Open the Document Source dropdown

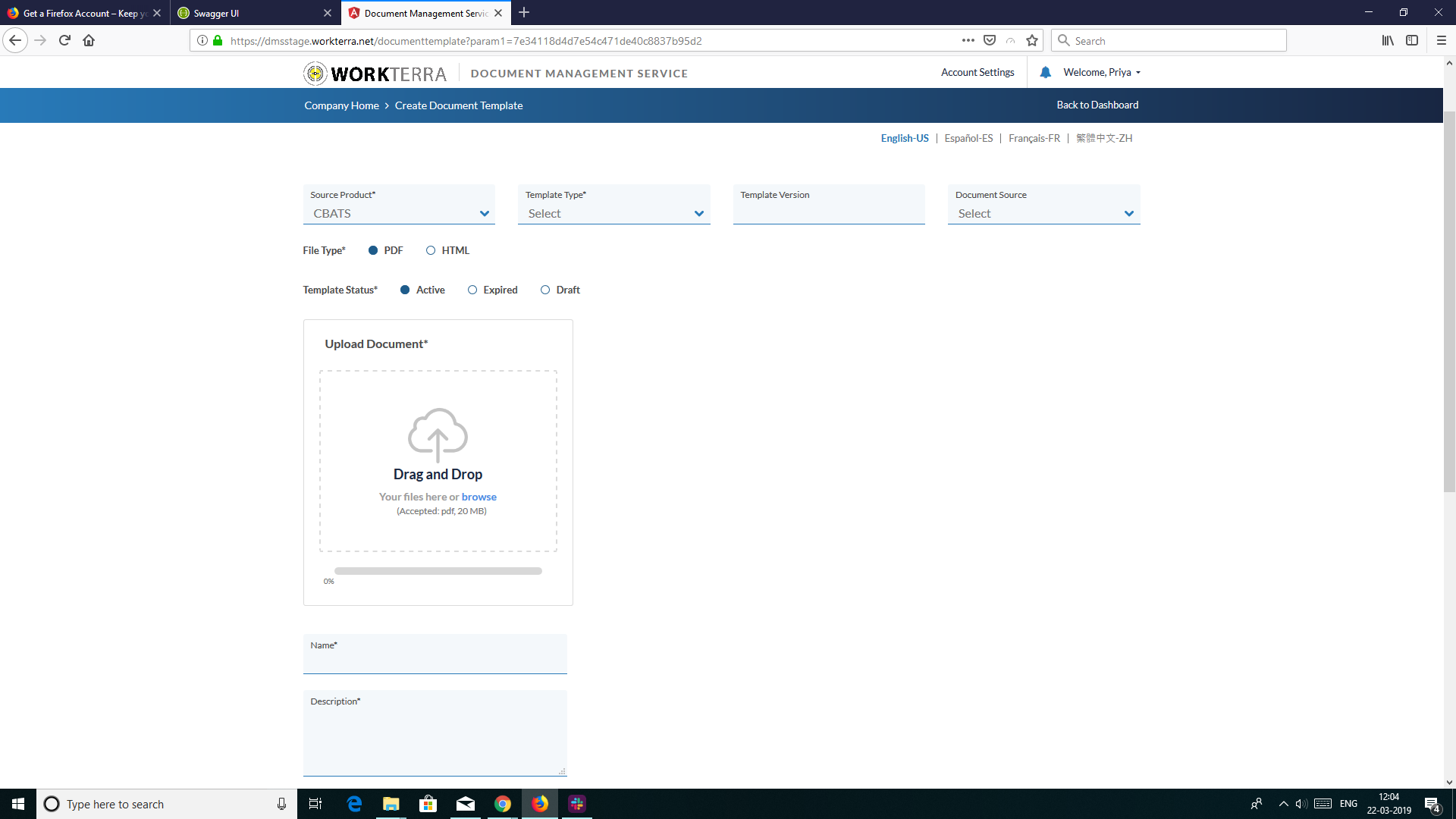click(x=1043, y=205)
